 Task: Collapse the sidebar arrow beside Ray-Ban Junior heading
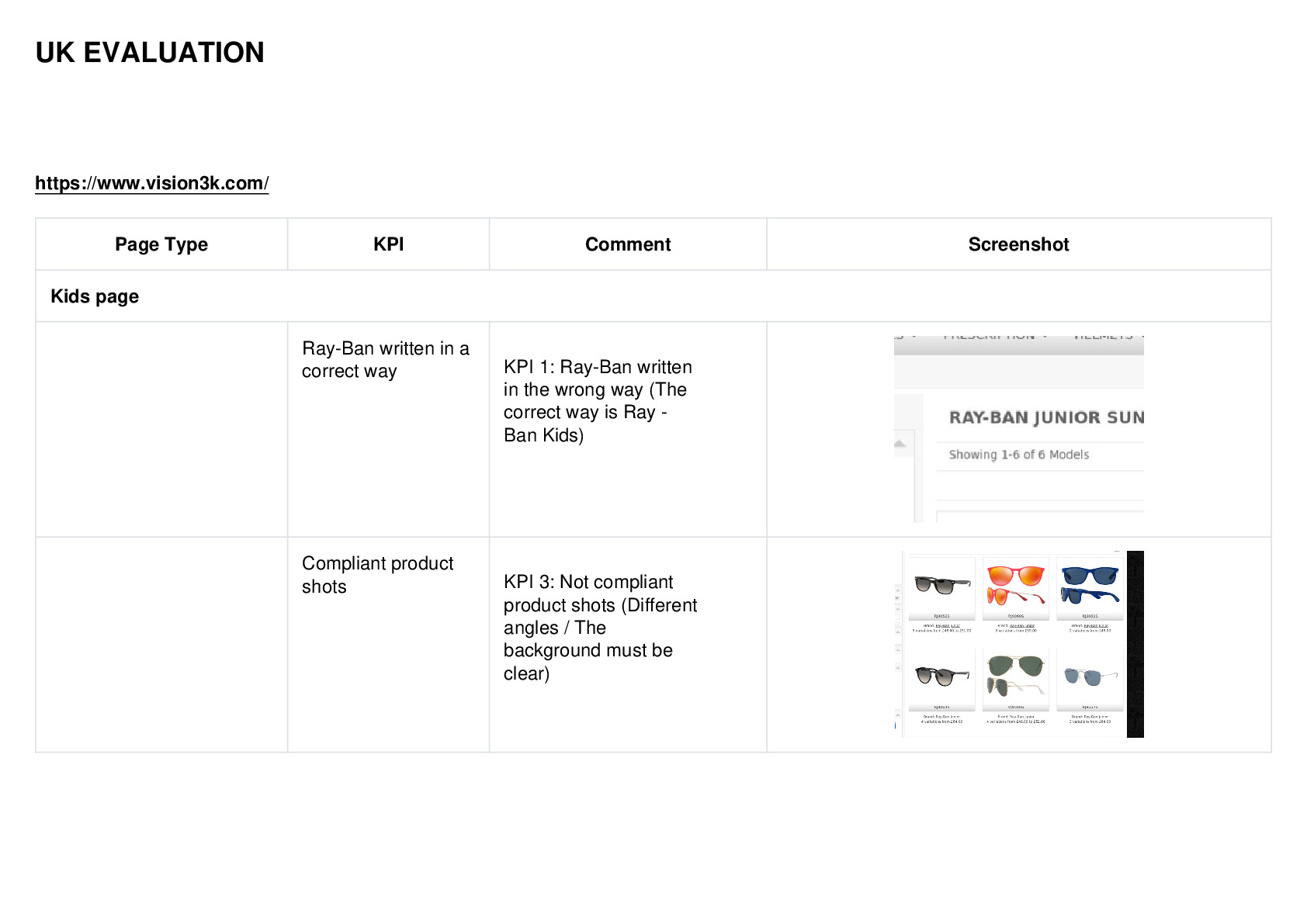[900, 444]
